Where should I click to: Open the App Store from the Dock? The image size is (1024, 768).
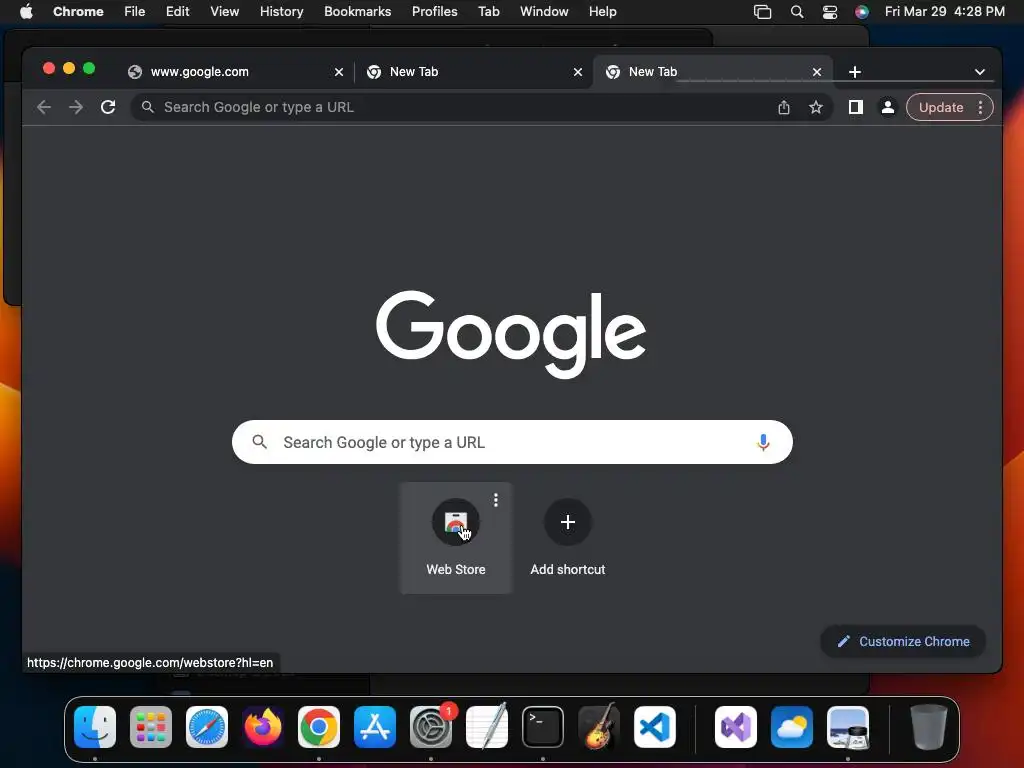click(375, 727)
